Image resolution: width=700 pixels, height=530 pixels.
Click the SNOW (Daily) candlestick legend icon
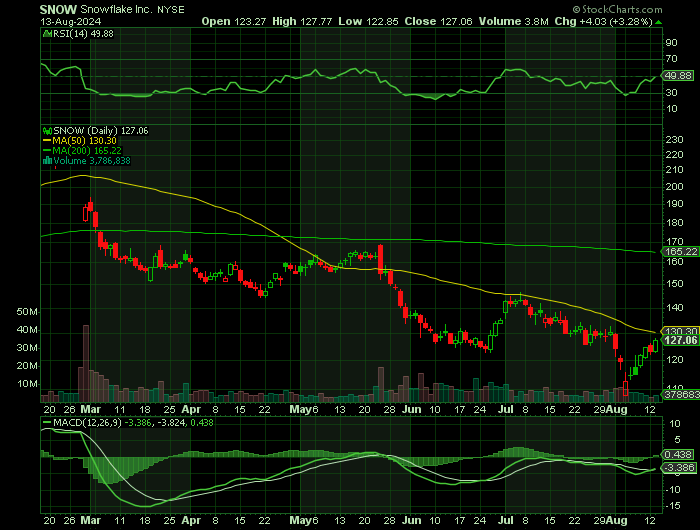(x=47, y=131)
